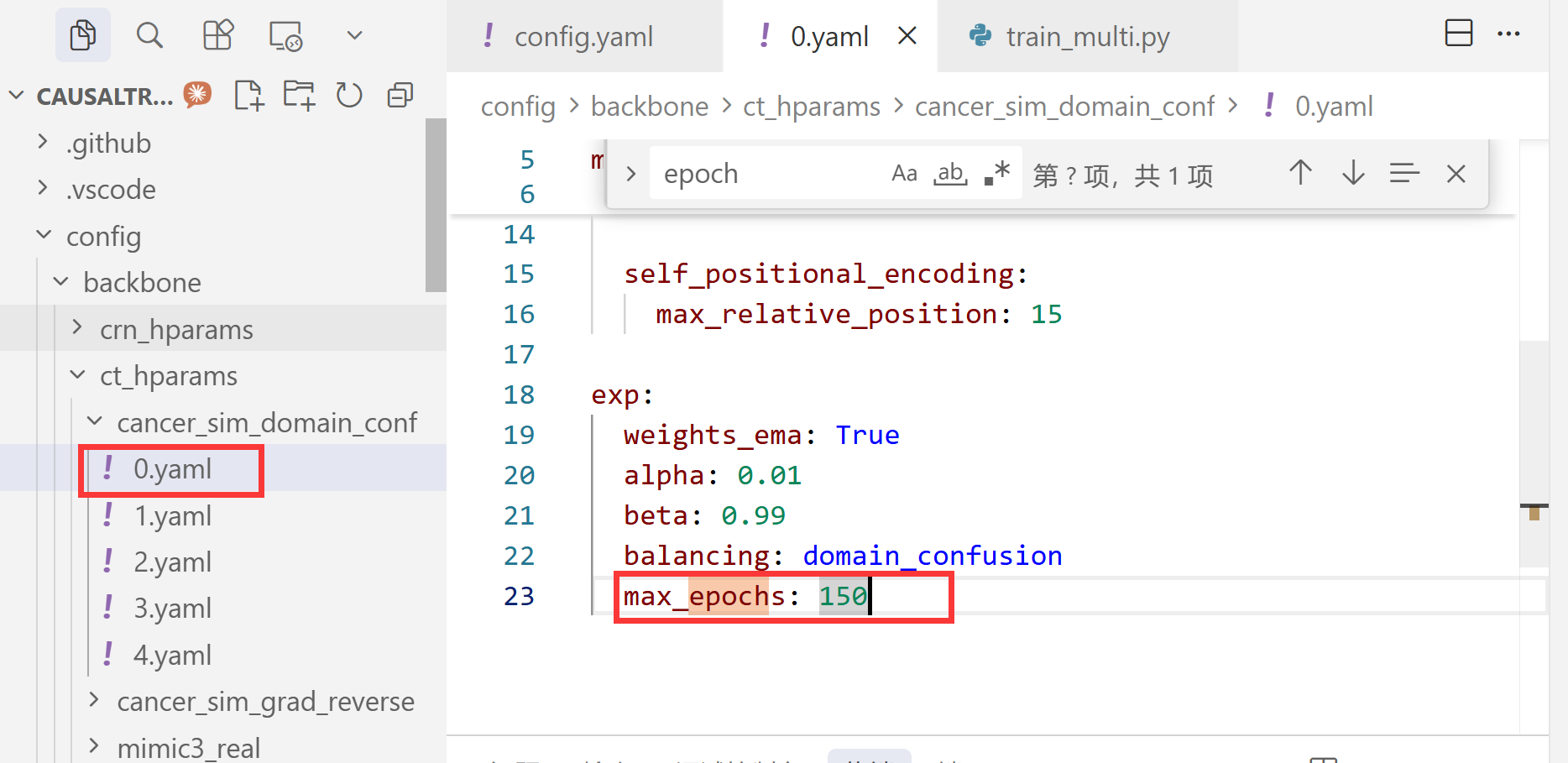Click the balancing value domain_confusion

pyautogui.click(x=933, y=556)
